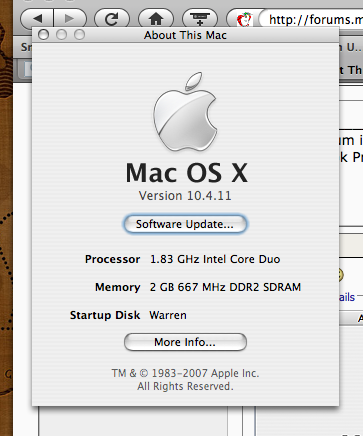Viewport: 363px width, 436px height.
Task: Click '1.83 GHz Intel Core Duo' value
Action: click(215, 259)
